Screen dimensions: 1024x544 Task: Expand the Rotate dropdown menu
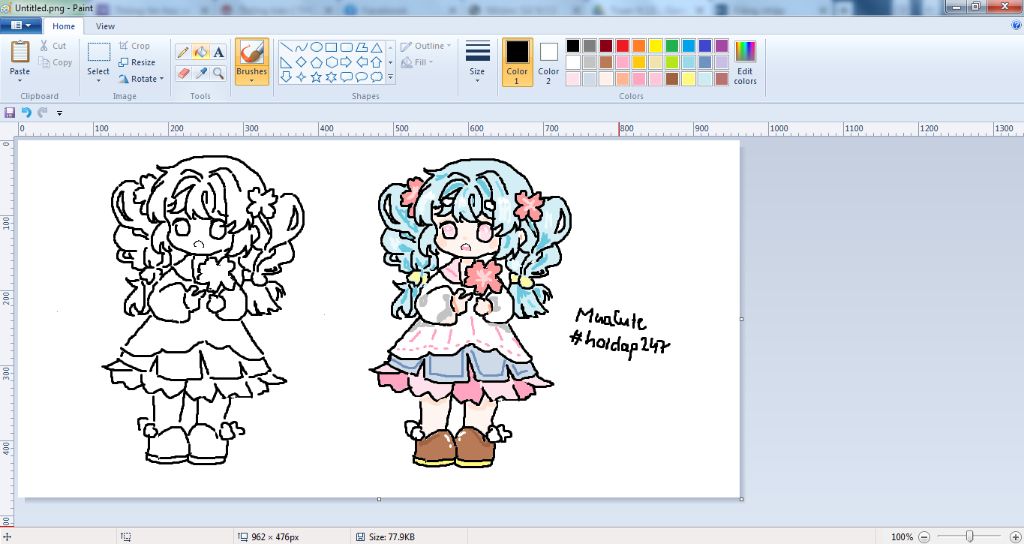(x=162, y=78)
